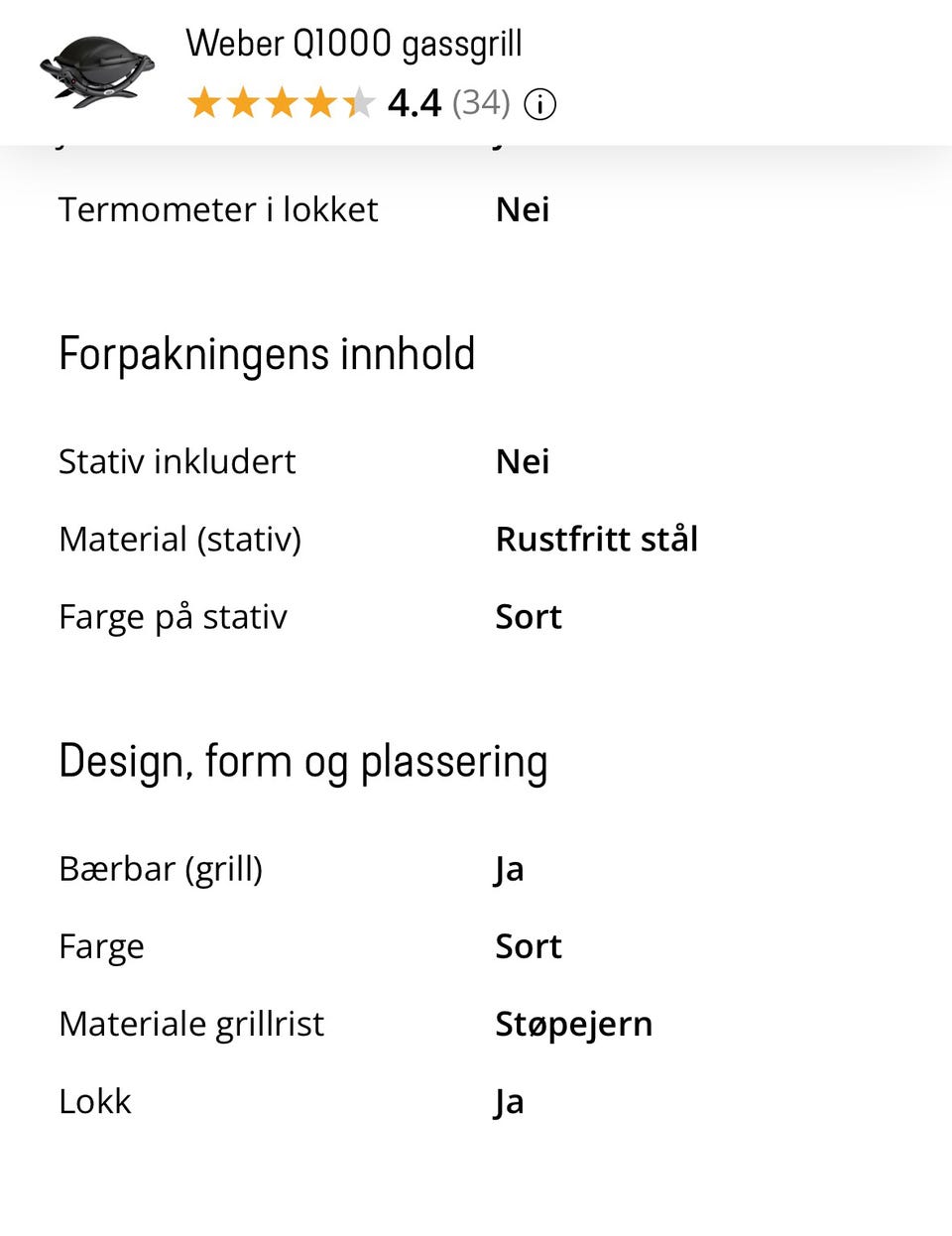The width and height of the screenshot is (952, 1236).
Task: Click the info icon beside the review count
Action: click(x=539, y=103)
